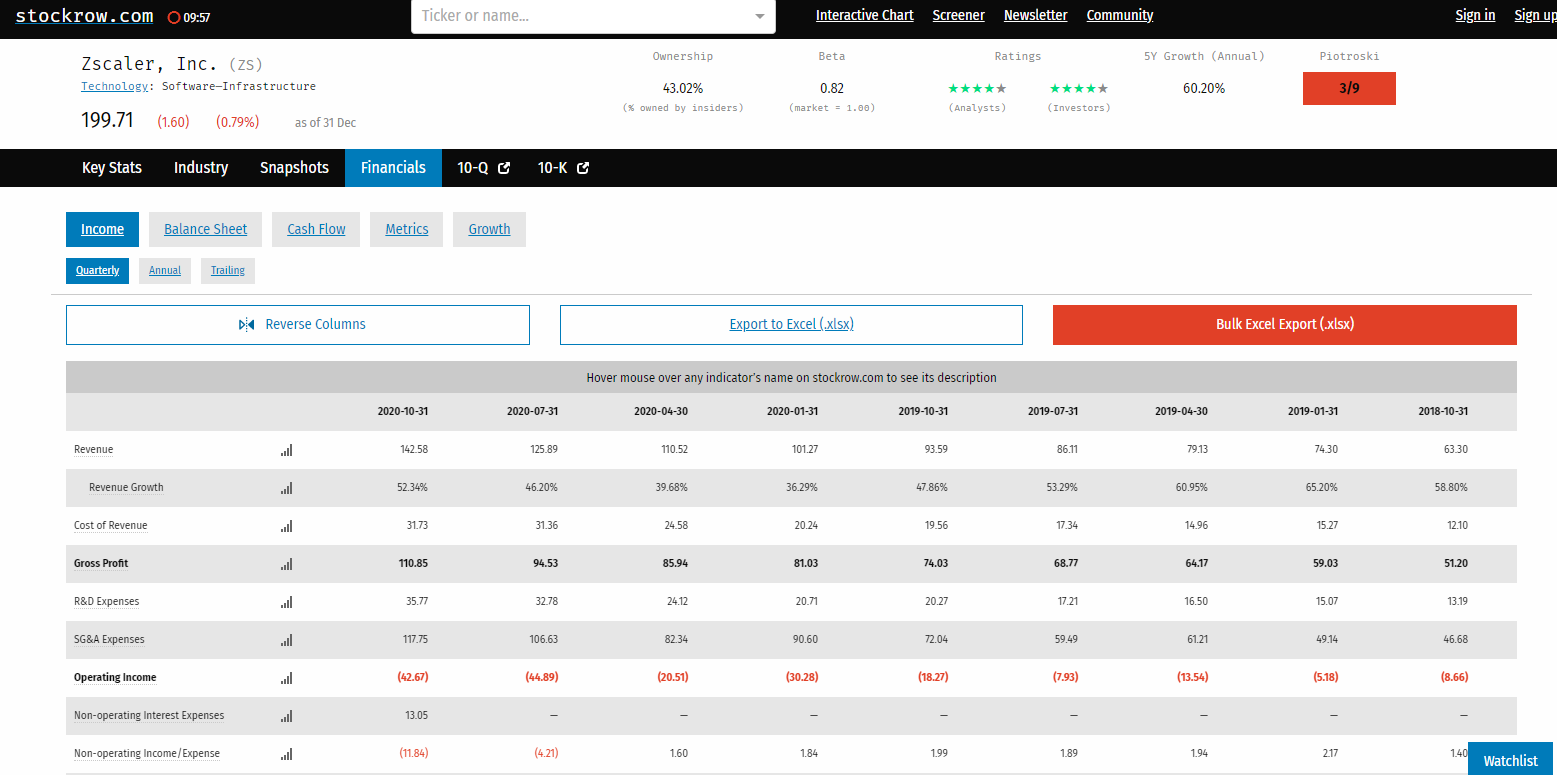
Task: Click Reverse Columns button
Action: [x=298, y=325]
